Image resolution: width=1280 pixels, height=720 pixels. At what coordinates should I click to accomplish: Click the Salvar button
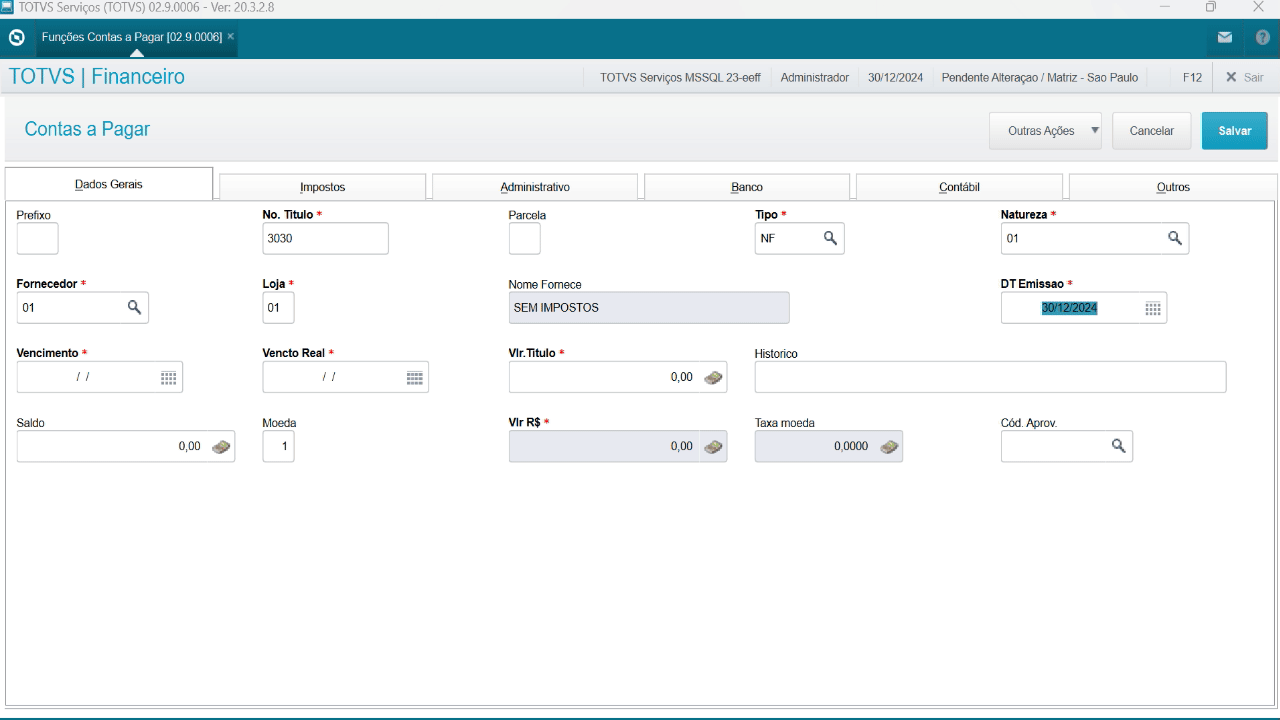tap(1235, 131)
